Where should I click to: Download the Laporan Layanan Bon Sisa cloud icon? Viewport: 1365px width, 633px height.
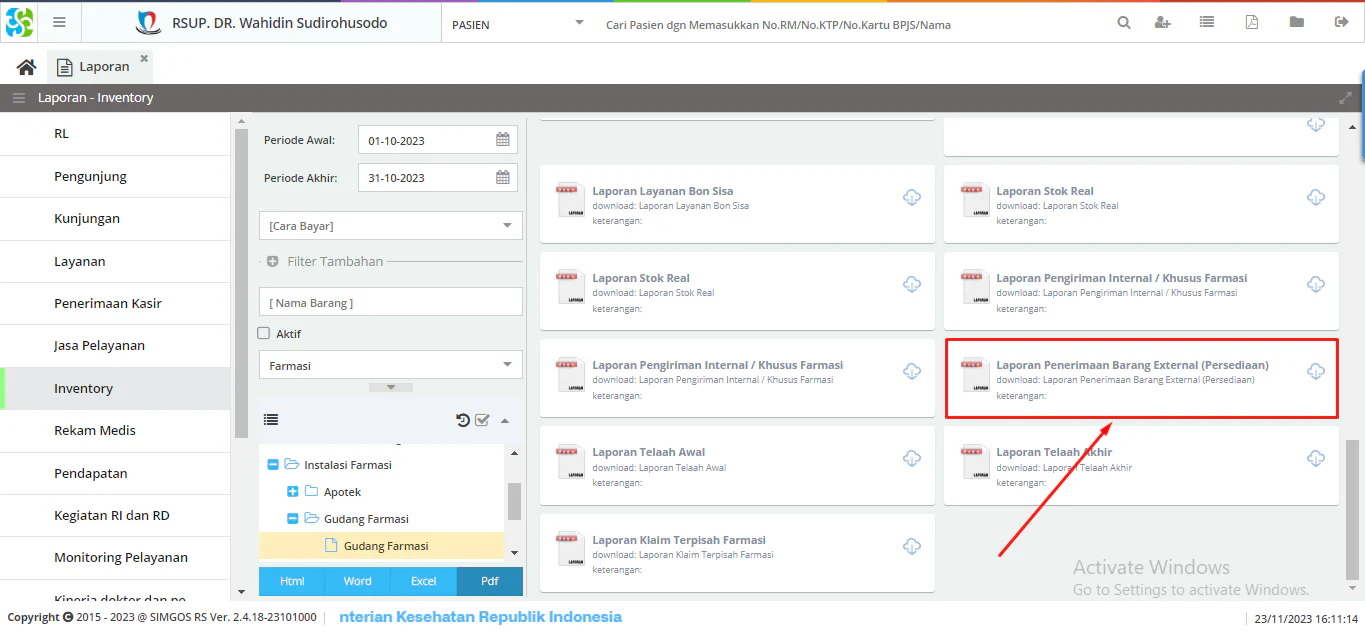[x=912, y=197]
